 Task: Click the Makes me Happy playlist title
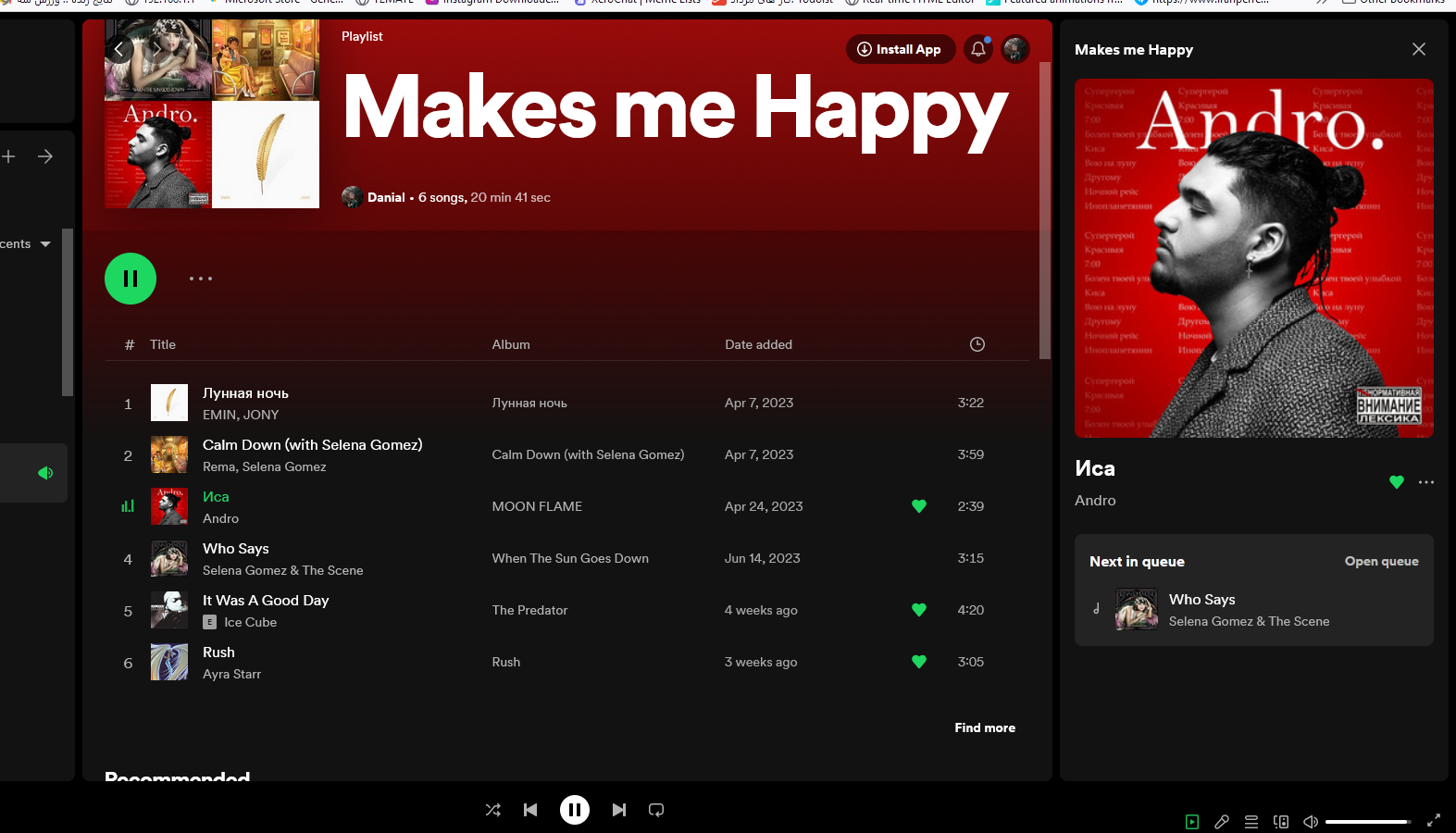675,111
